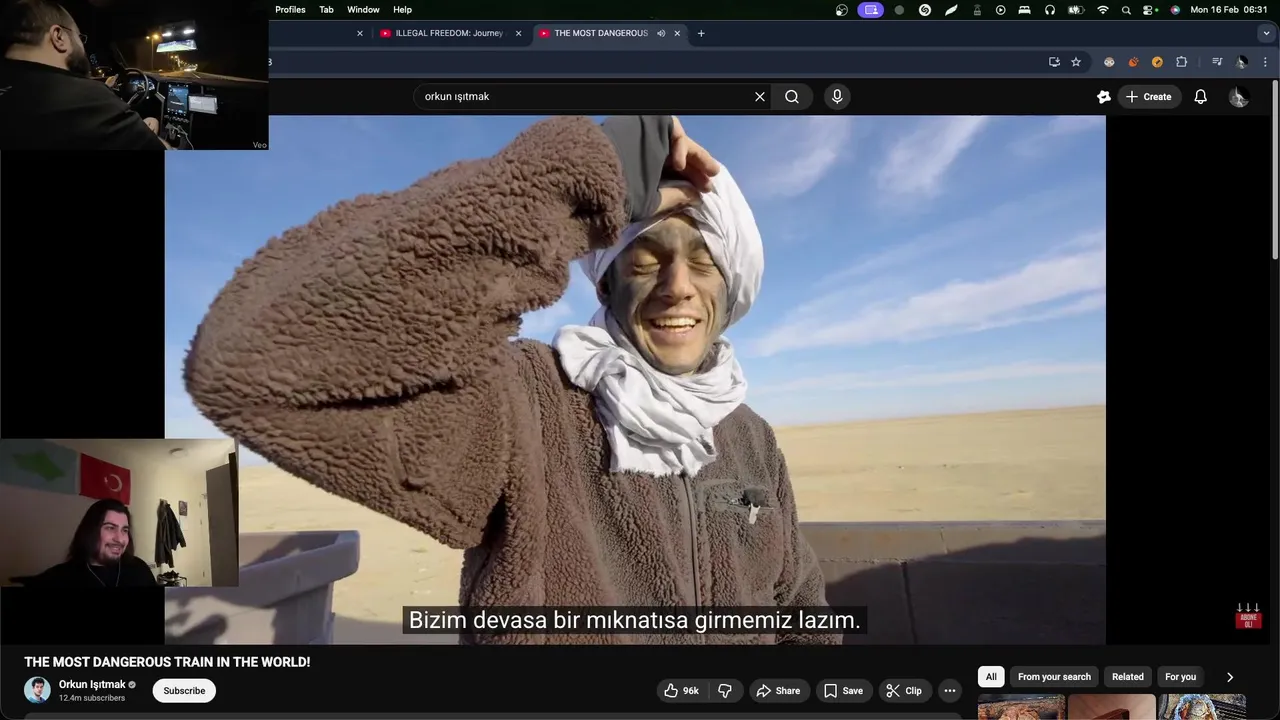Click the date and time Mon 16 Feb

[x=1229, y=10]
